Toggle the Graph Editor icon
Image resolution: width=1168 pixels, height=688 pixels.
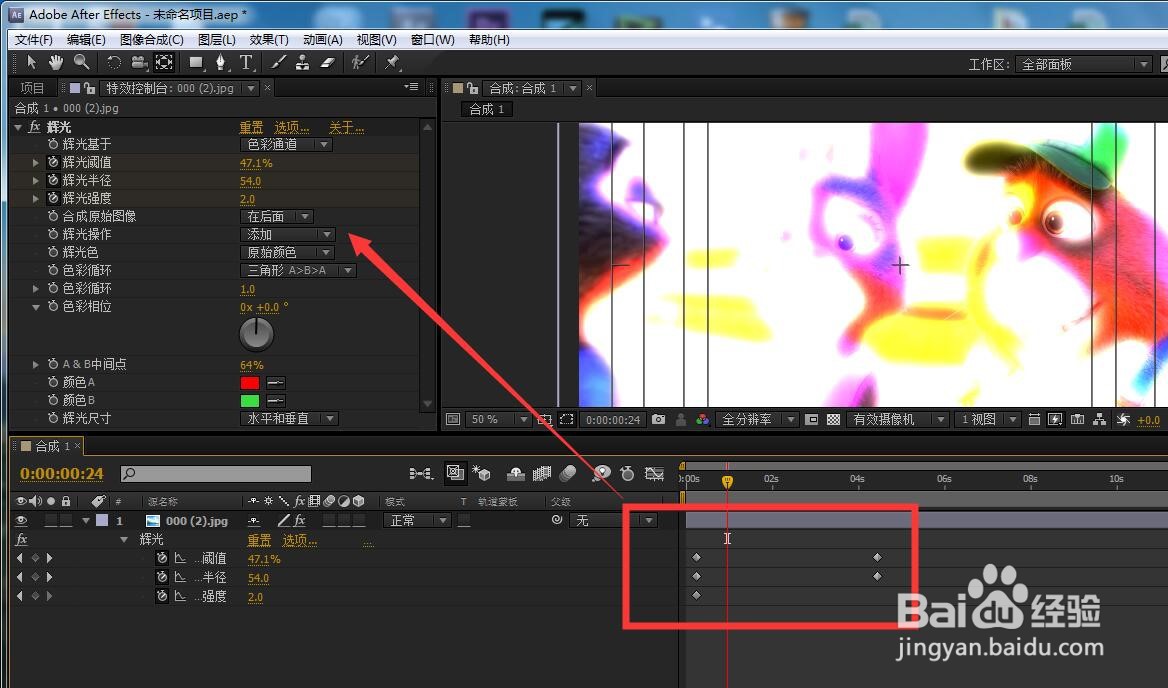coord(654,474)
